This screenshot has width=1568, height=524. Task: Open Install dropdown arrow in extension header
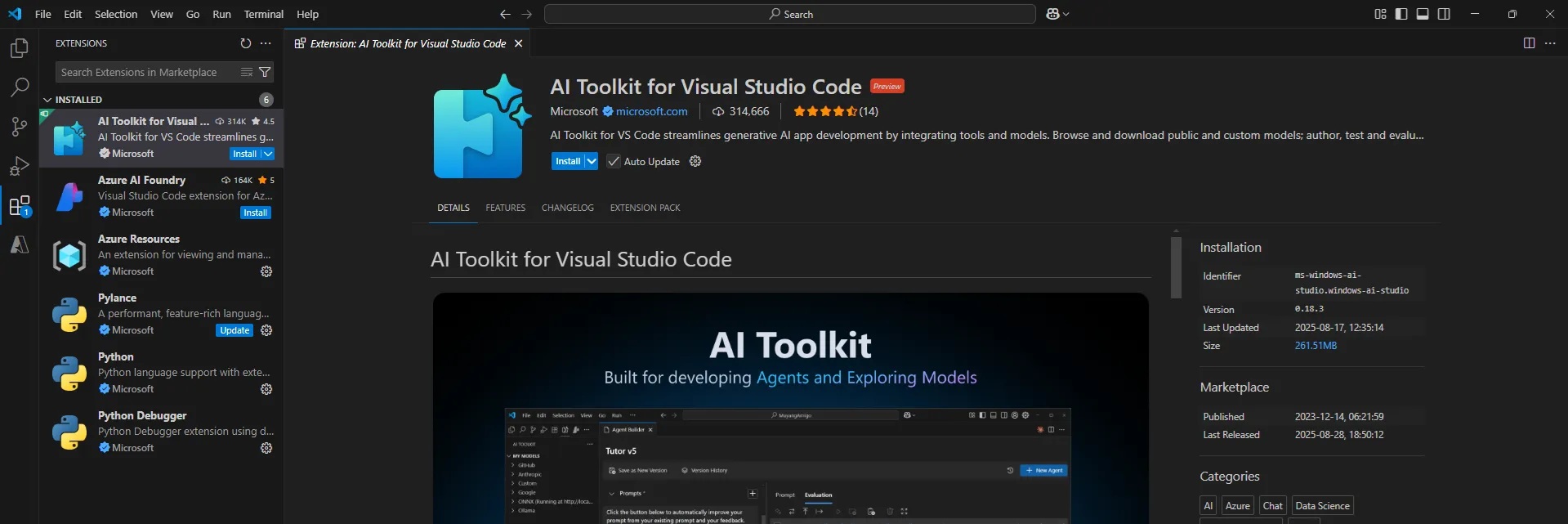(x=592, y=161)
